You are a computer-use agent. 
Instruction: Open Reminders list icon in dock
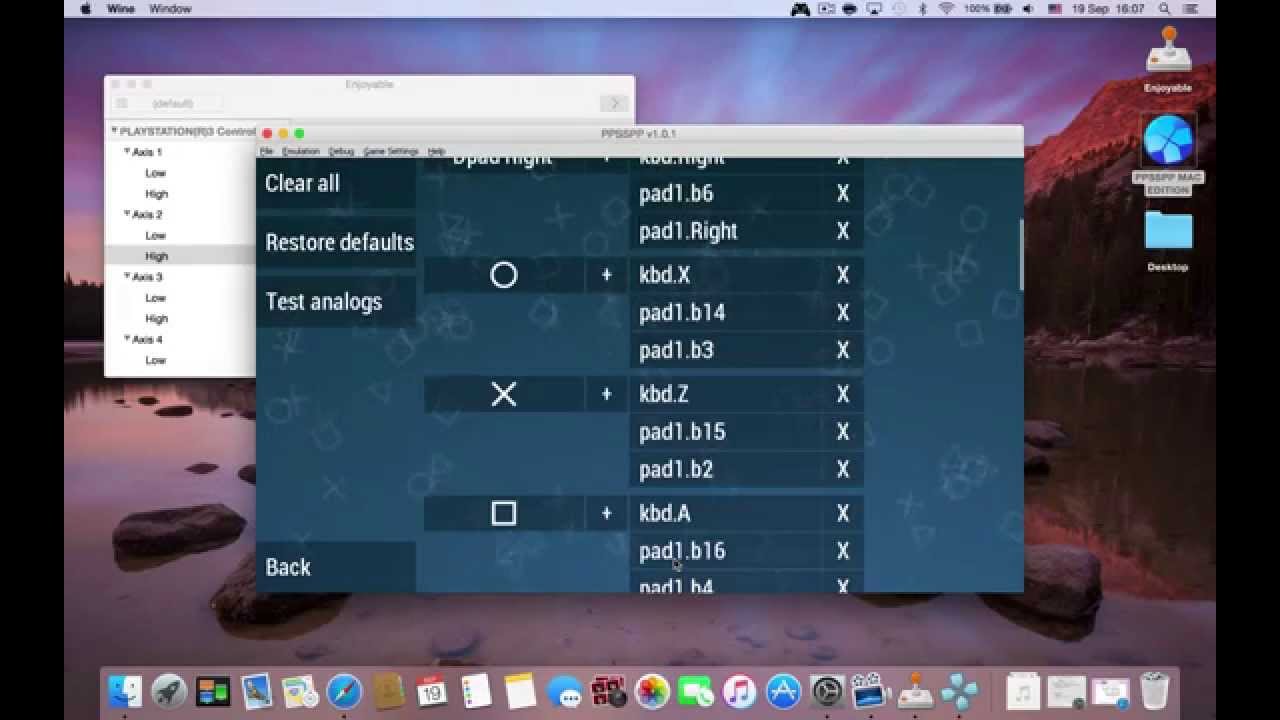(476, 691)
